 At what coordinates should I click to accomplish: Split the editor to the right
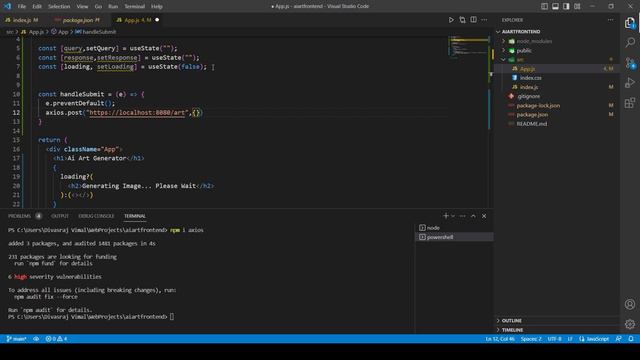click(x=473, y=20)
